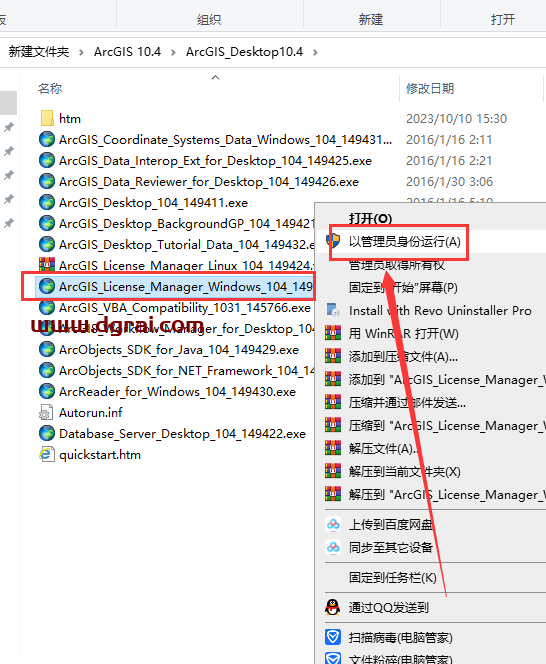Image resolution: width=546 pixels, height=664 pixels.
Task: Choose 打开(O) from the context menu
Action: [370, 219]
